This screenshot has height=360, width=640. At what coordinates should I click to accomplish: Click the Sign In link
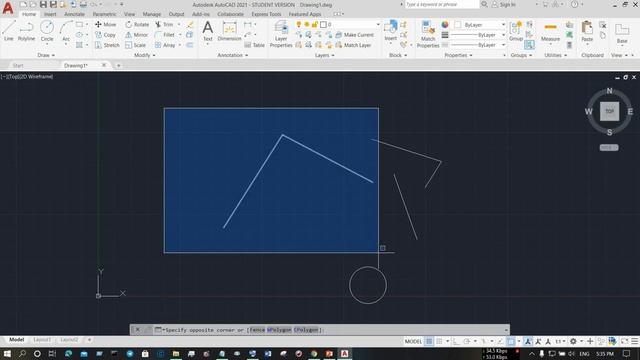(504, 4)
